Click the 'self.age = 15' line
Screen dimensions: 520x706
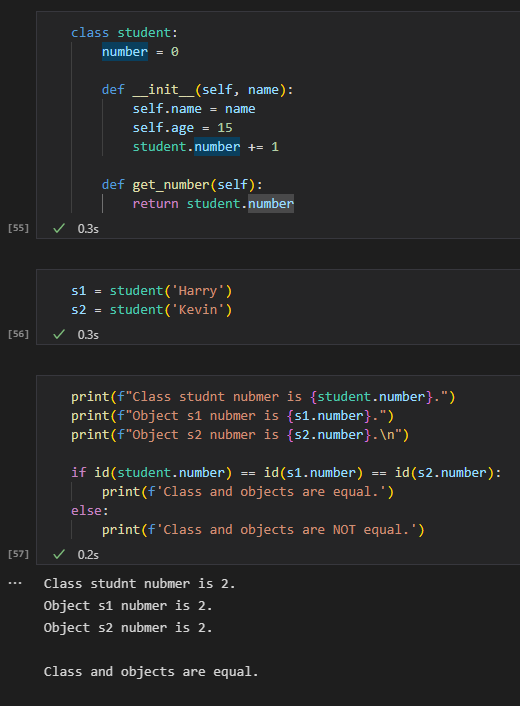182,128
